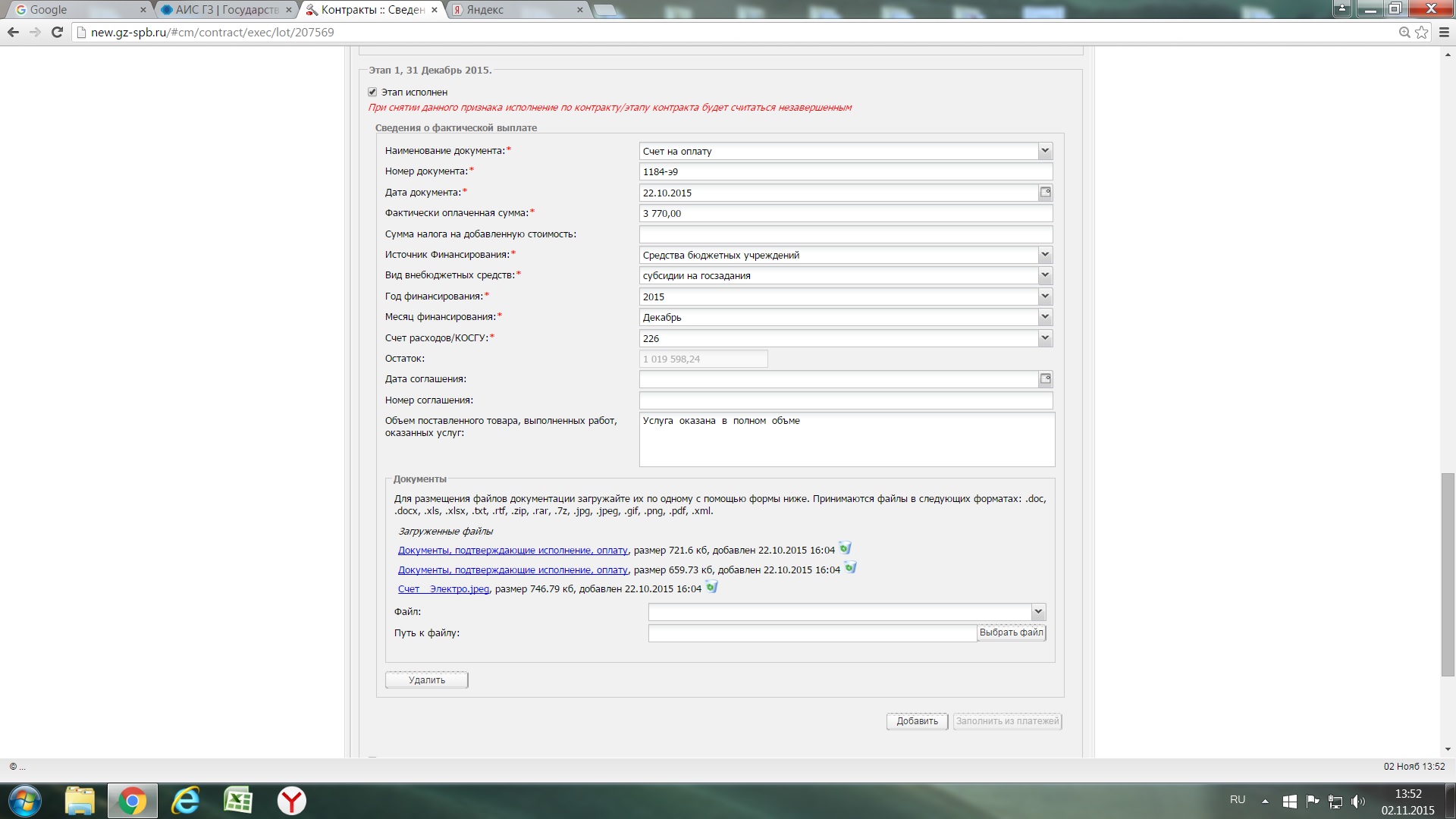This screenshot has height=819, width=1456.
Task: Click into the Номер соглашения input field
Action: (846, 400)
